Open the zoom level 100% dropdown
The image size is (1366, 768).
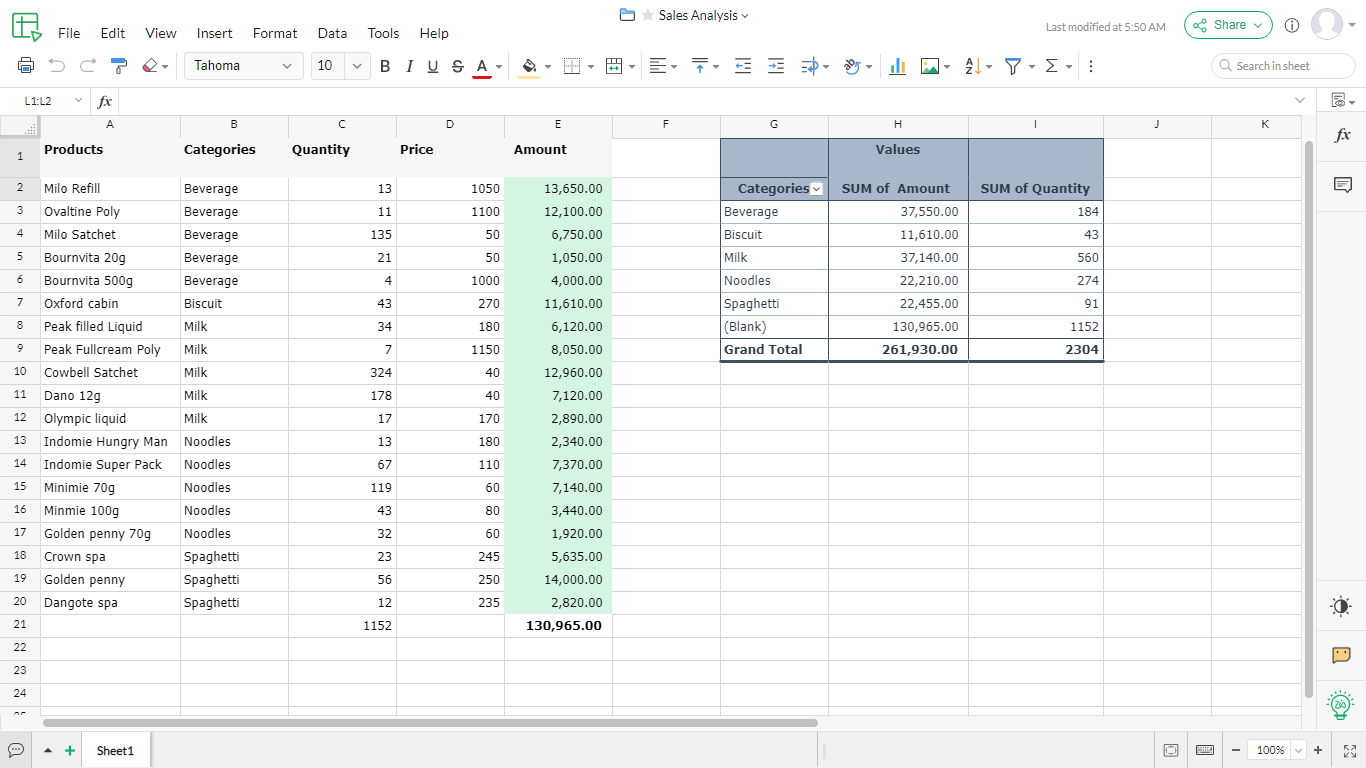1299,750
